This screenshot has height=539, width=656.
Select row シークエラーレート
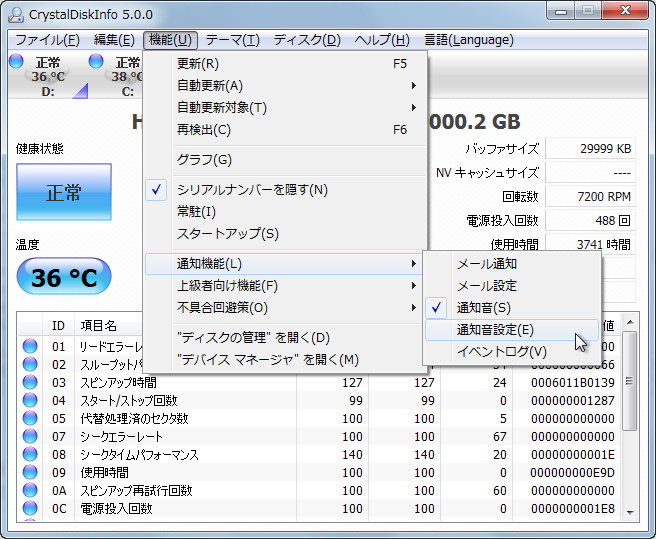[x=320, y=436]
